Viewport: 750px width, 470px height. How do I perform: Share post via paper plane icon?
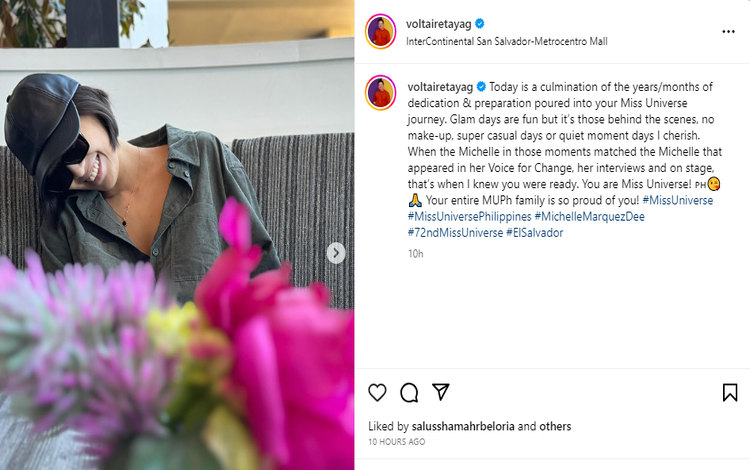coord(441,392)
